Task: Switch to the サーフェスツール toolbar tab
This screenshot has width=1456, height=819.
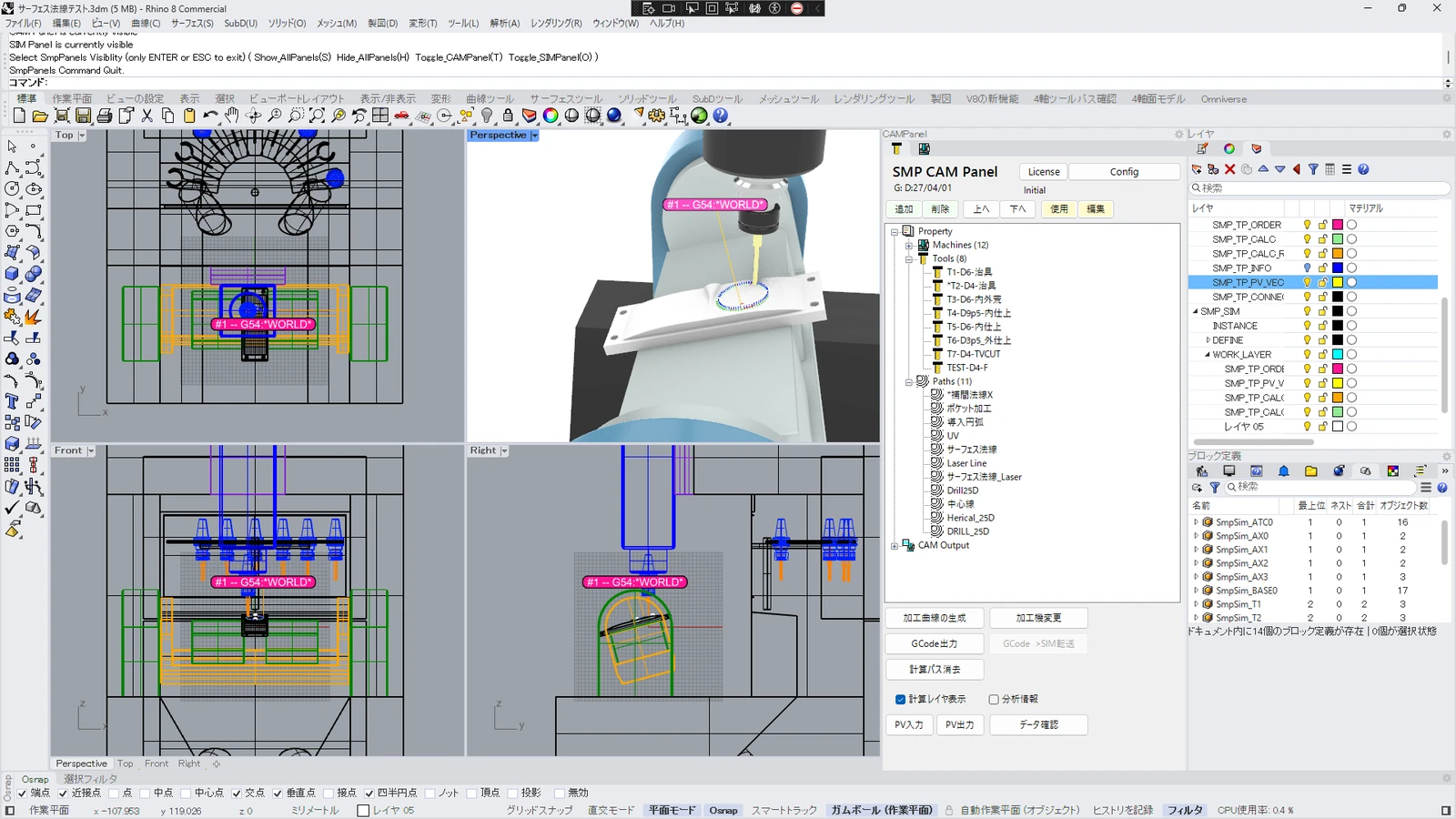Action: pyautogui.click(x=566, y=98)
